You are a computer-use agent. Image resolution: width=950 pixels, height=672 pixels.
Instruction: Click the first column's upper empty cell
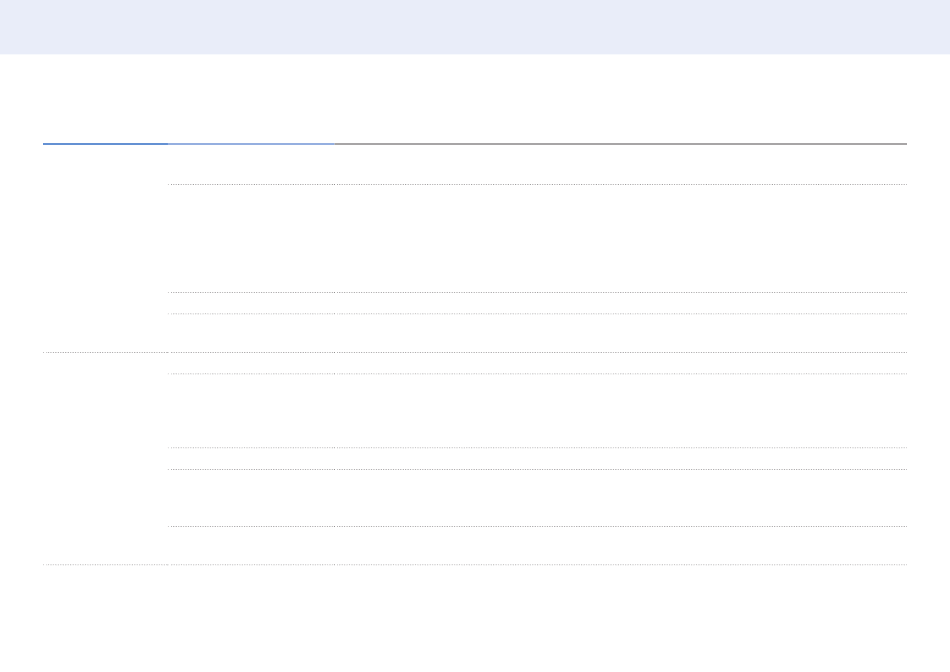105,248
